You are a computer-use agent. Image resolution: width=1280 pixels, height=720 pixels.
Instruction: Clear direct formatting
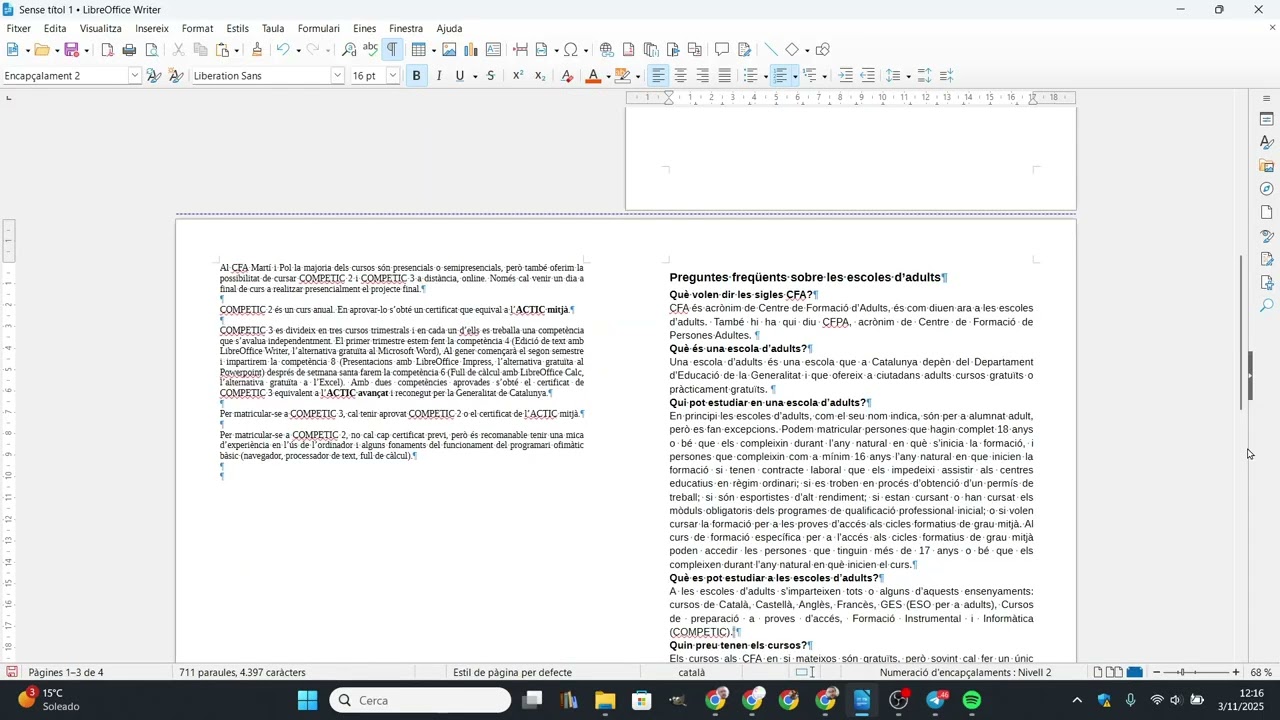(x=567, y=76)
